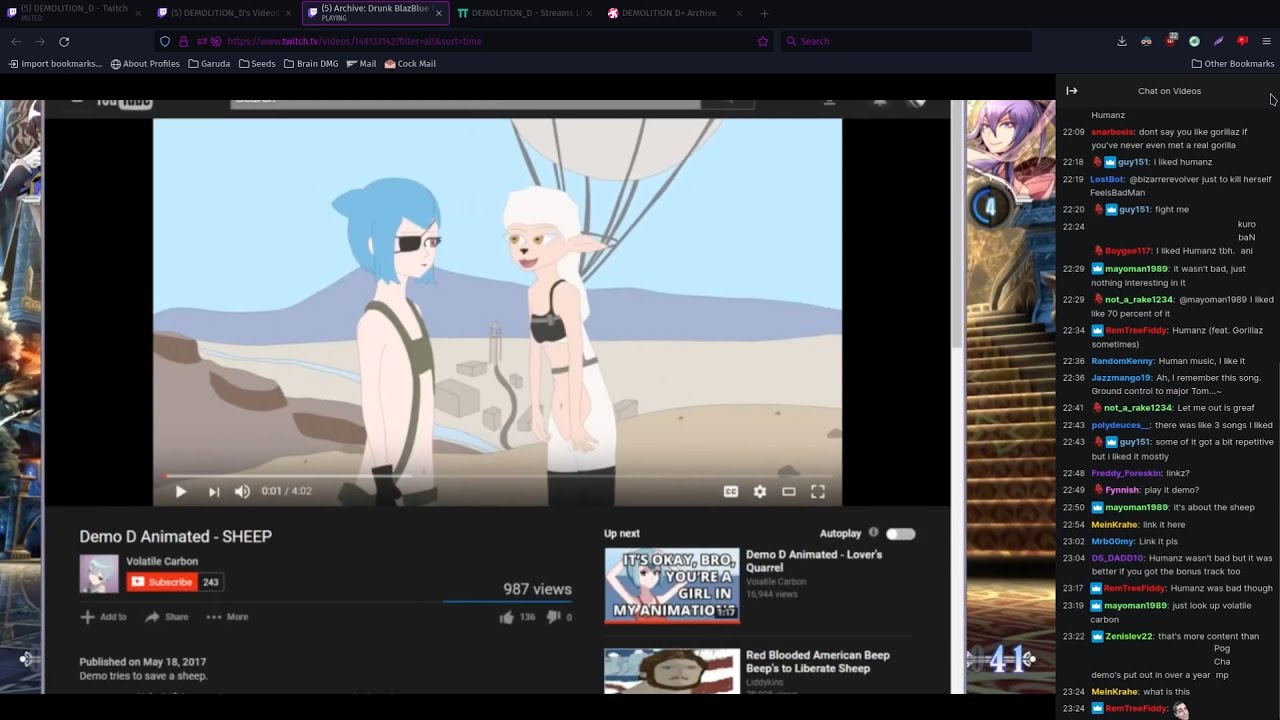Image resolution: width=1280 pixels, height=720 pixels.
Task: Click chat username Fynnish
Action: [x=1122, y=490]
